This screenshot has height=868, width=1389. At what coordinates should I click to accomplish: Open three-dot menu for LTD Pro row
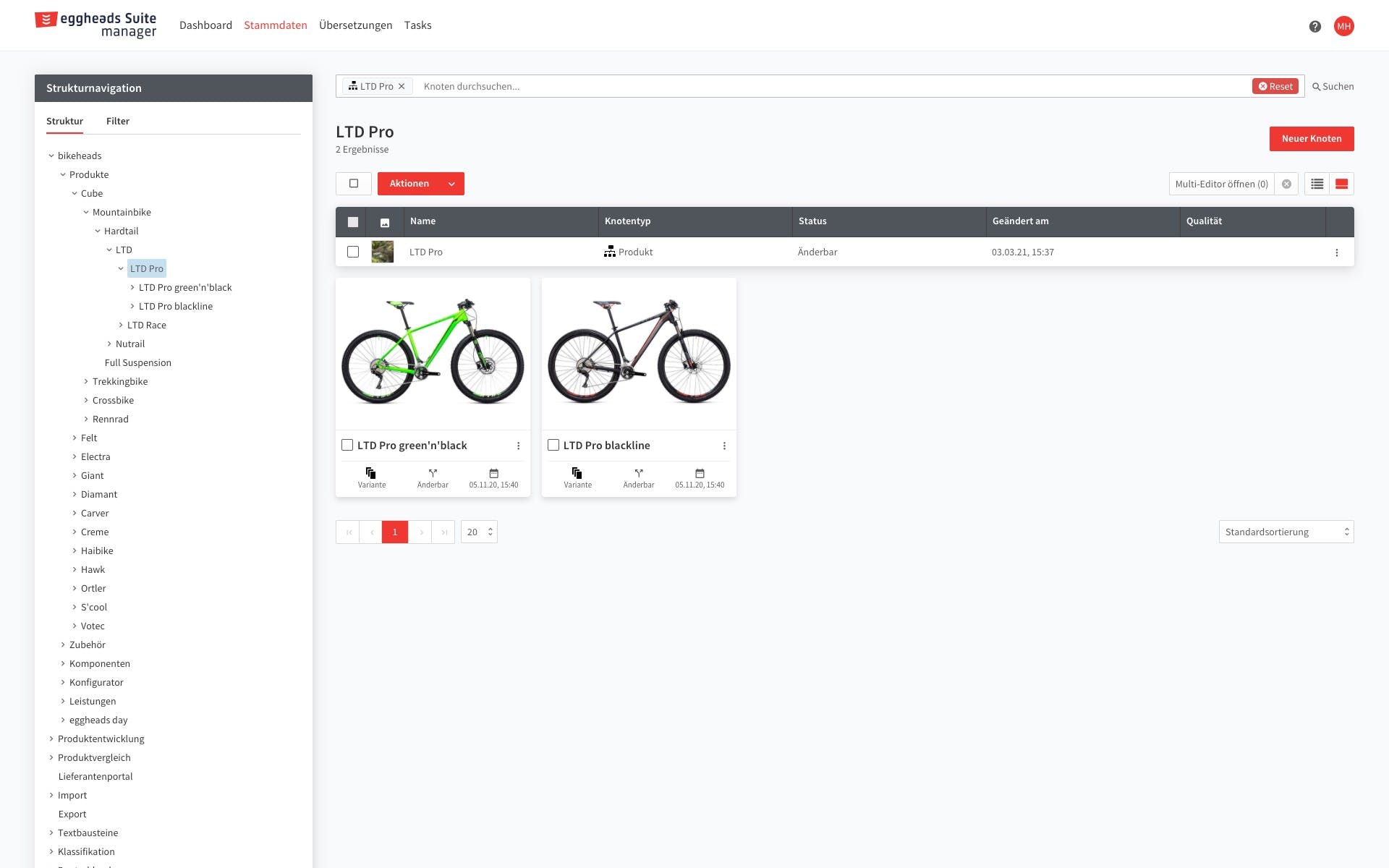[1336, 252]
